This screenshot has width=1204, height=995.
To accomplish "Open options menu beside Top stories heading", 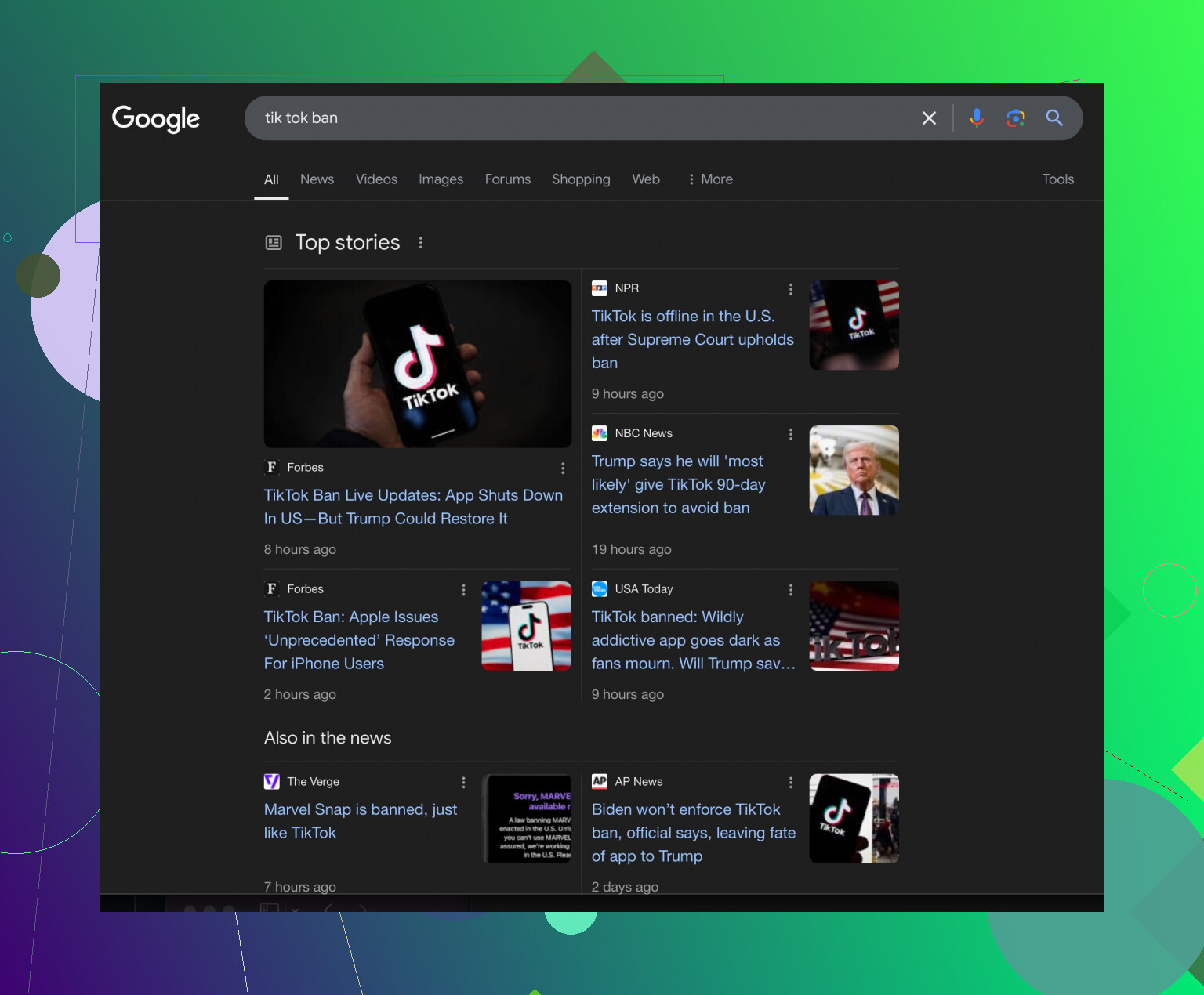I will [421, 243].
